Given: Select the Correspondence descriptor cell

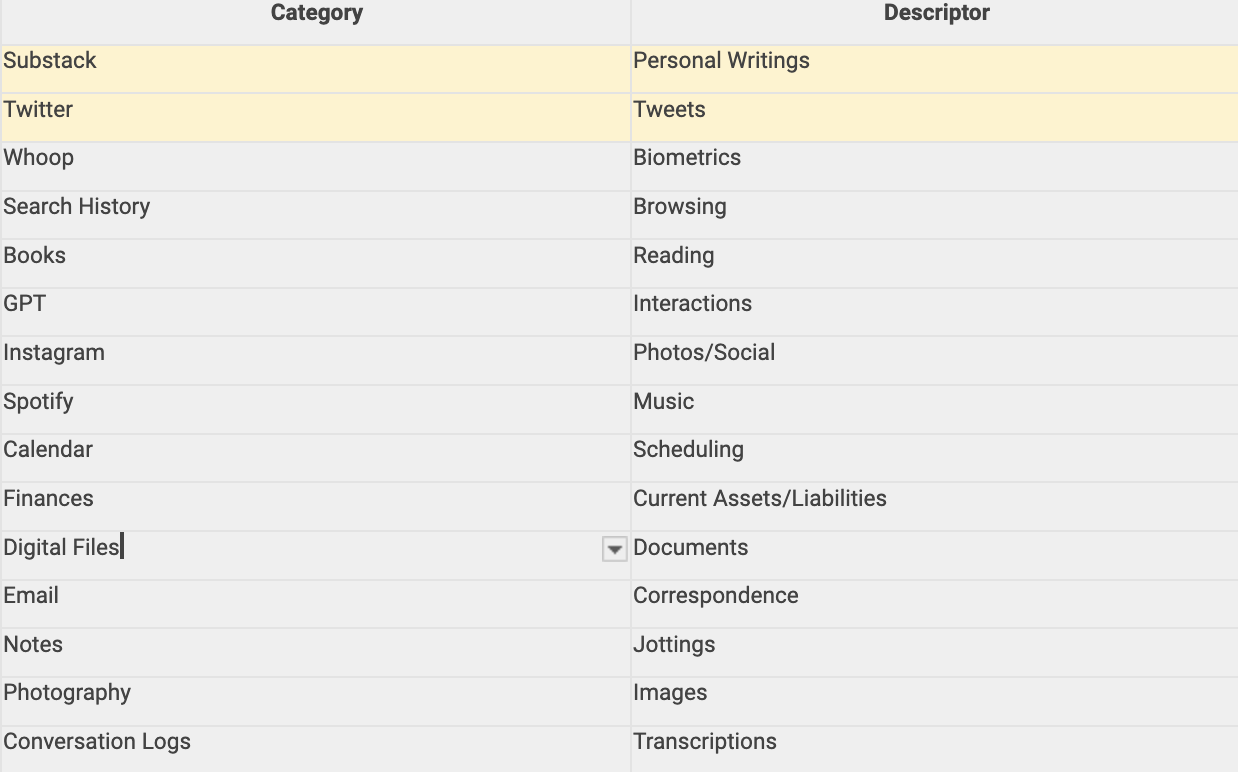Looking at the screenshot, I should pyautogui.click(x=716, y=596).
